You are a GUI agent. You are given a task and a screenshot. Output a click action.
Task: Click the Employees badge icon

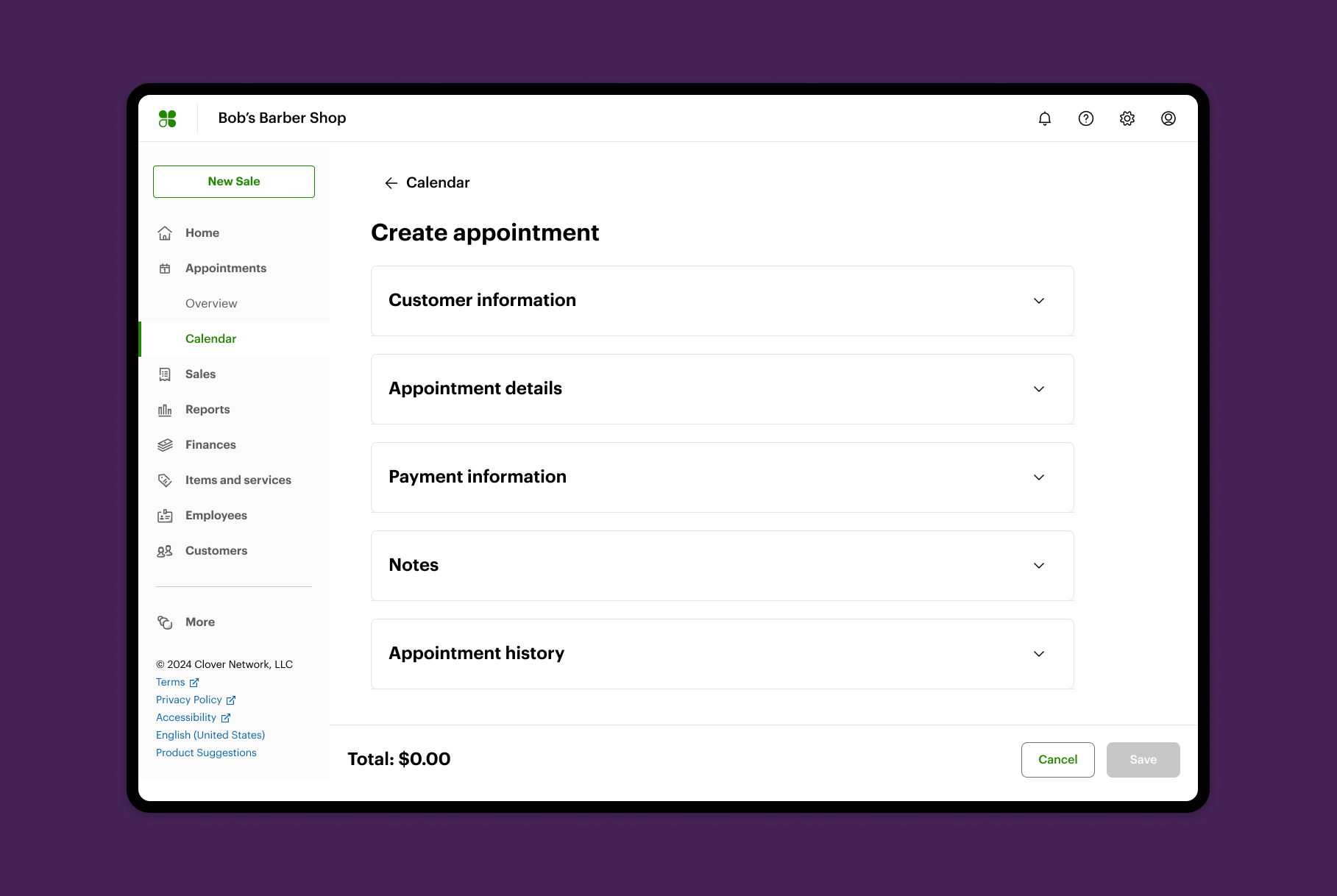coord(165,516)
